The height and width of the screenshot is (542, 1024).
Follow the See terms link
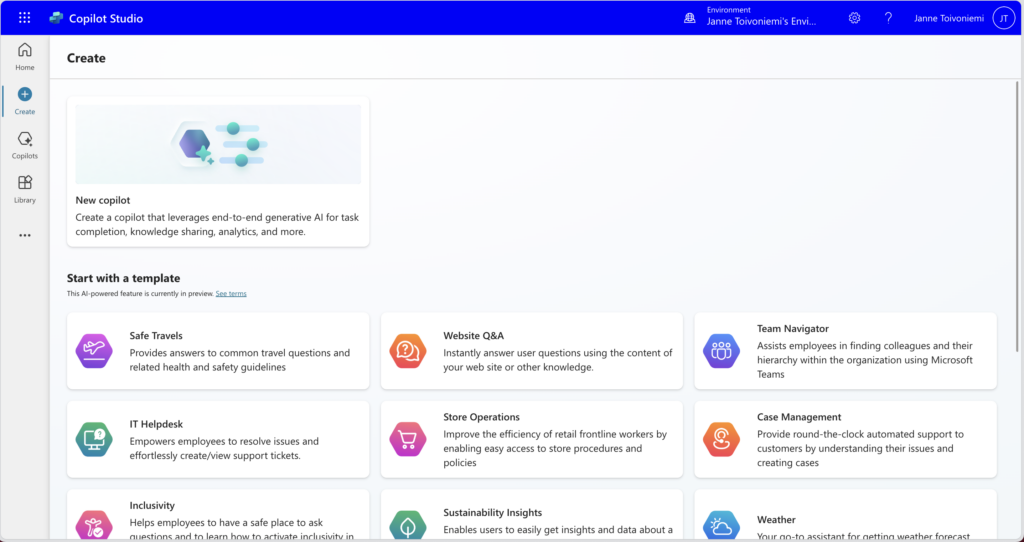231,294
